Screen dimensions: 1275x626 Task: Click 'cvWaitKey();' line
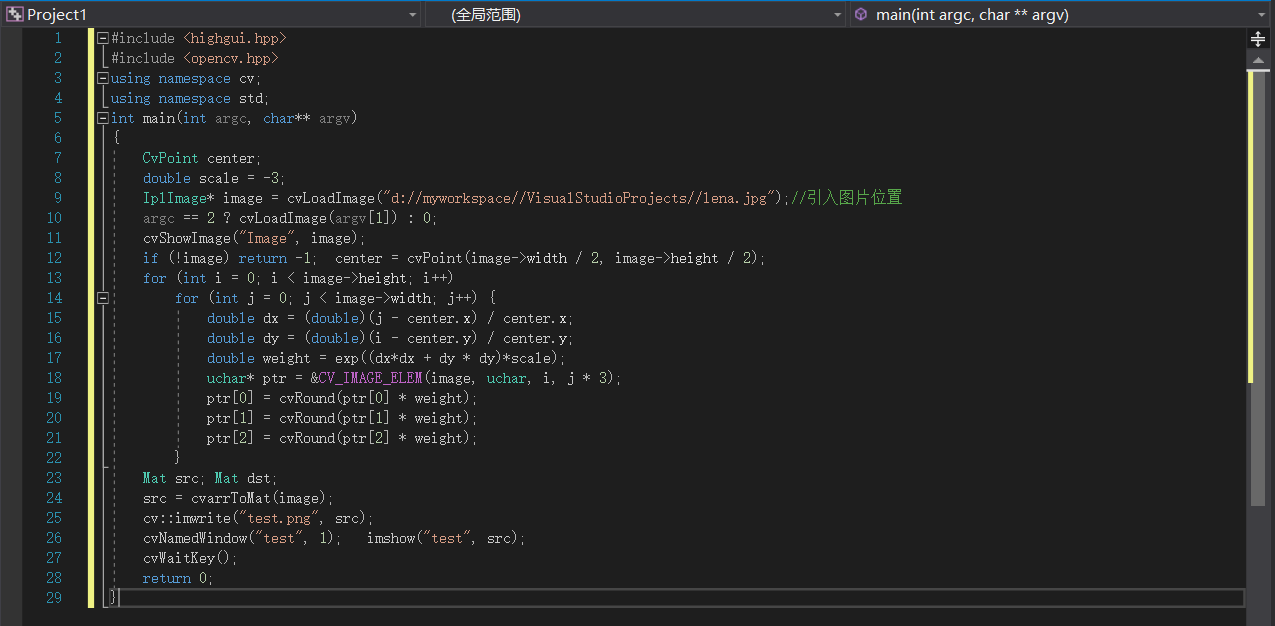tap(190, 558)
